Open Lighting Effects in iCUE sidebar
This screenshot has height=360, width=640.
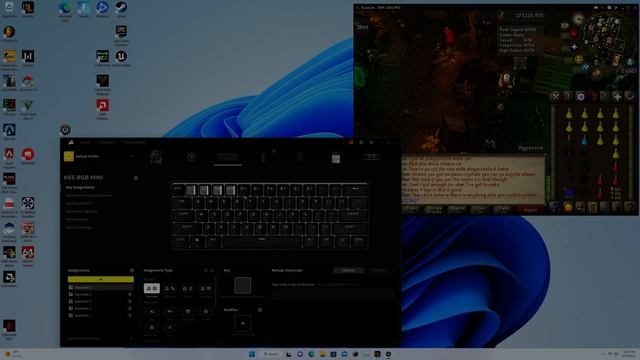point(78,203)
